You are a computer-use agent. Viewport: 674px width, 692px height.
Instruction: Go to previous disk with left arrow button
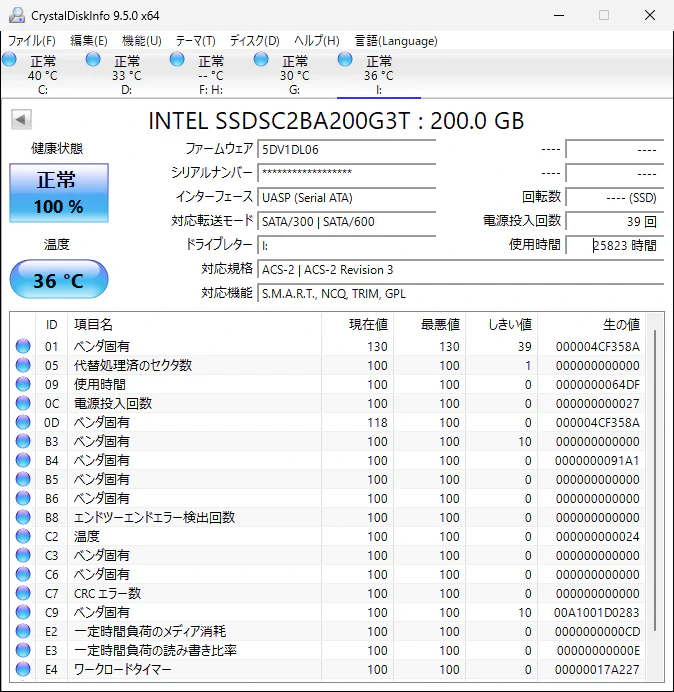21,119
